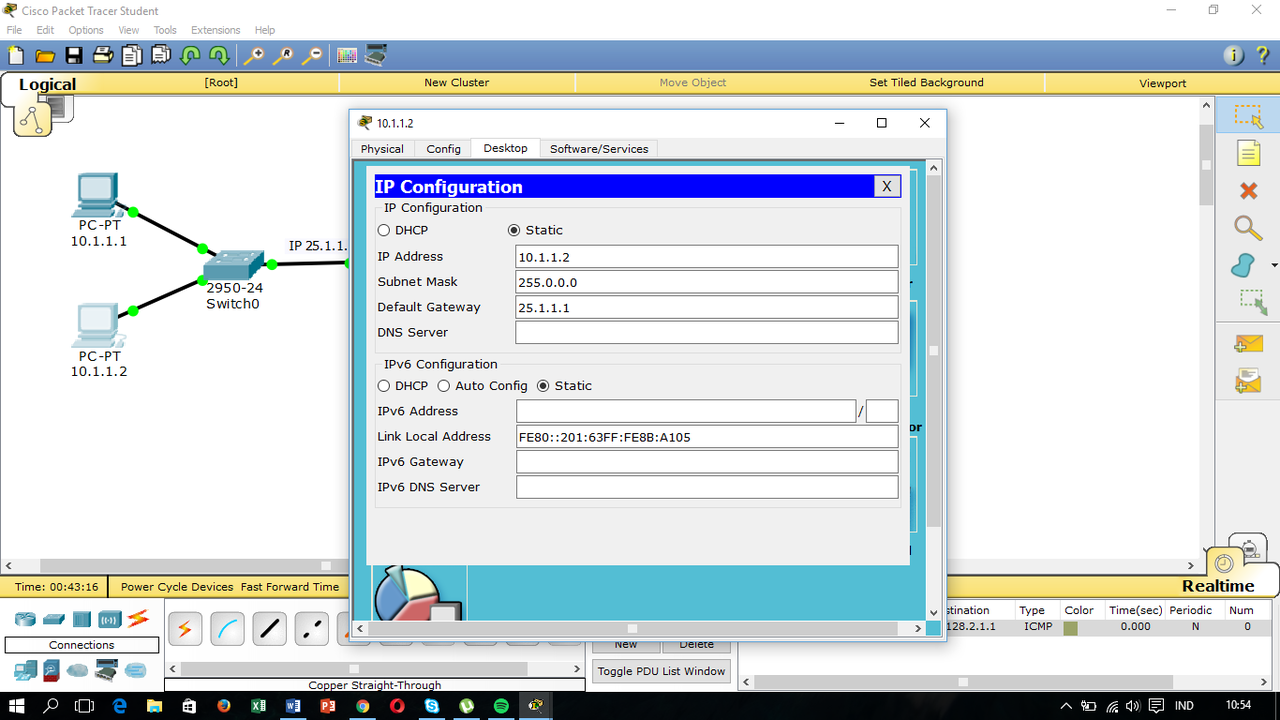Open the drawing palette icon
This screenshot has width=1280, height=720.
pyautogui.click(x=347, y=56)
